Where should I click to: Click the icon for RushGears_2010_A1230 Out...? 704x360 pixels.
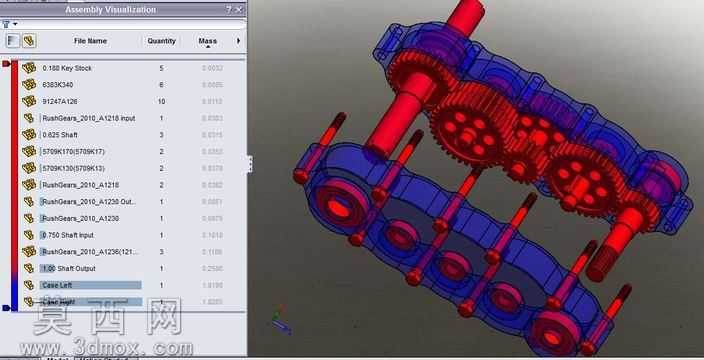29,202
